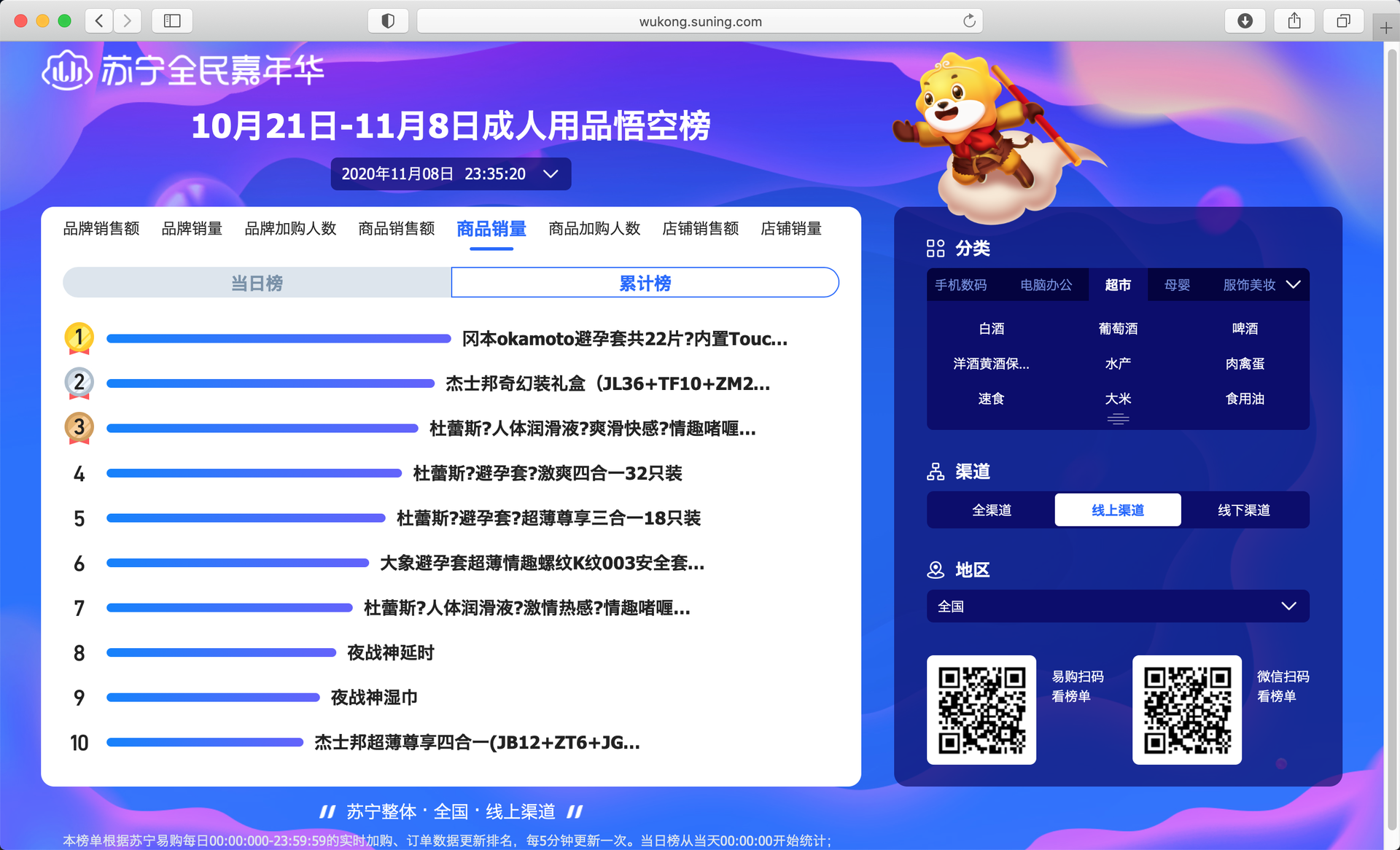Open the Share icon in the toolbar
Image resolution: width=1400 pixels, height=850 pixels.
point(1294,20)
